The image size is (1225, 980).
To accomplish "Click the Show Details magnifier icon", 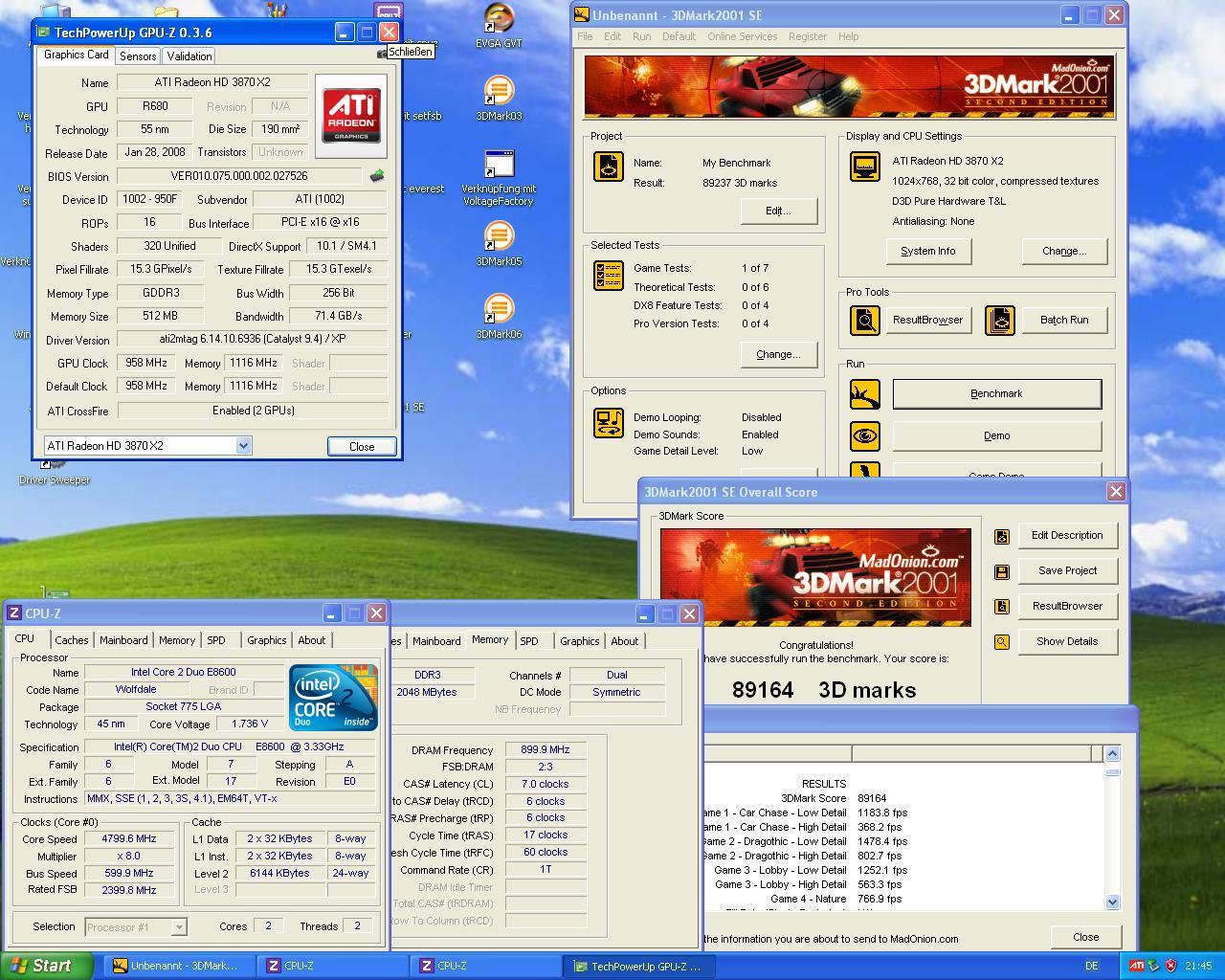I will click(1001, 642).
